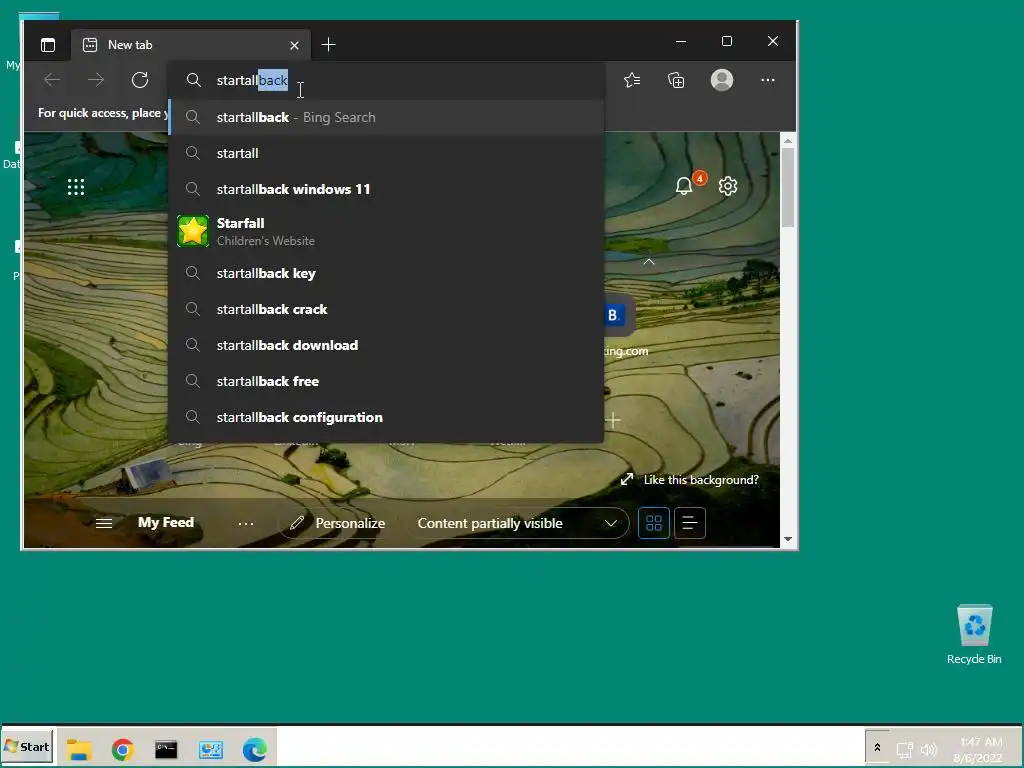Screen dimensions: 1024x768
Task: Choose suggestion startall
Action: coord(386,153)
